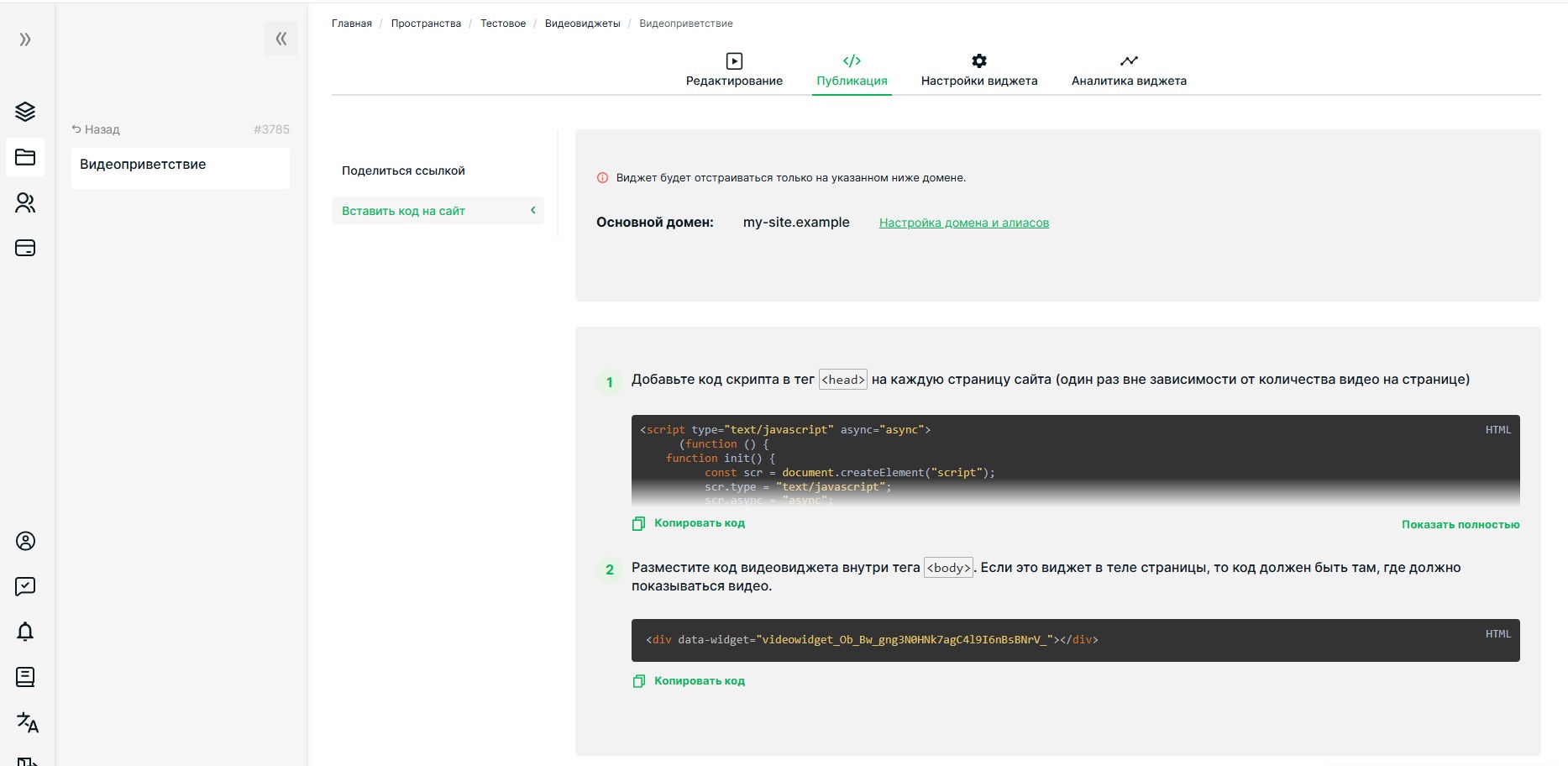Click HTML label on div code block
The image size is (1568, 766).
1498,634
